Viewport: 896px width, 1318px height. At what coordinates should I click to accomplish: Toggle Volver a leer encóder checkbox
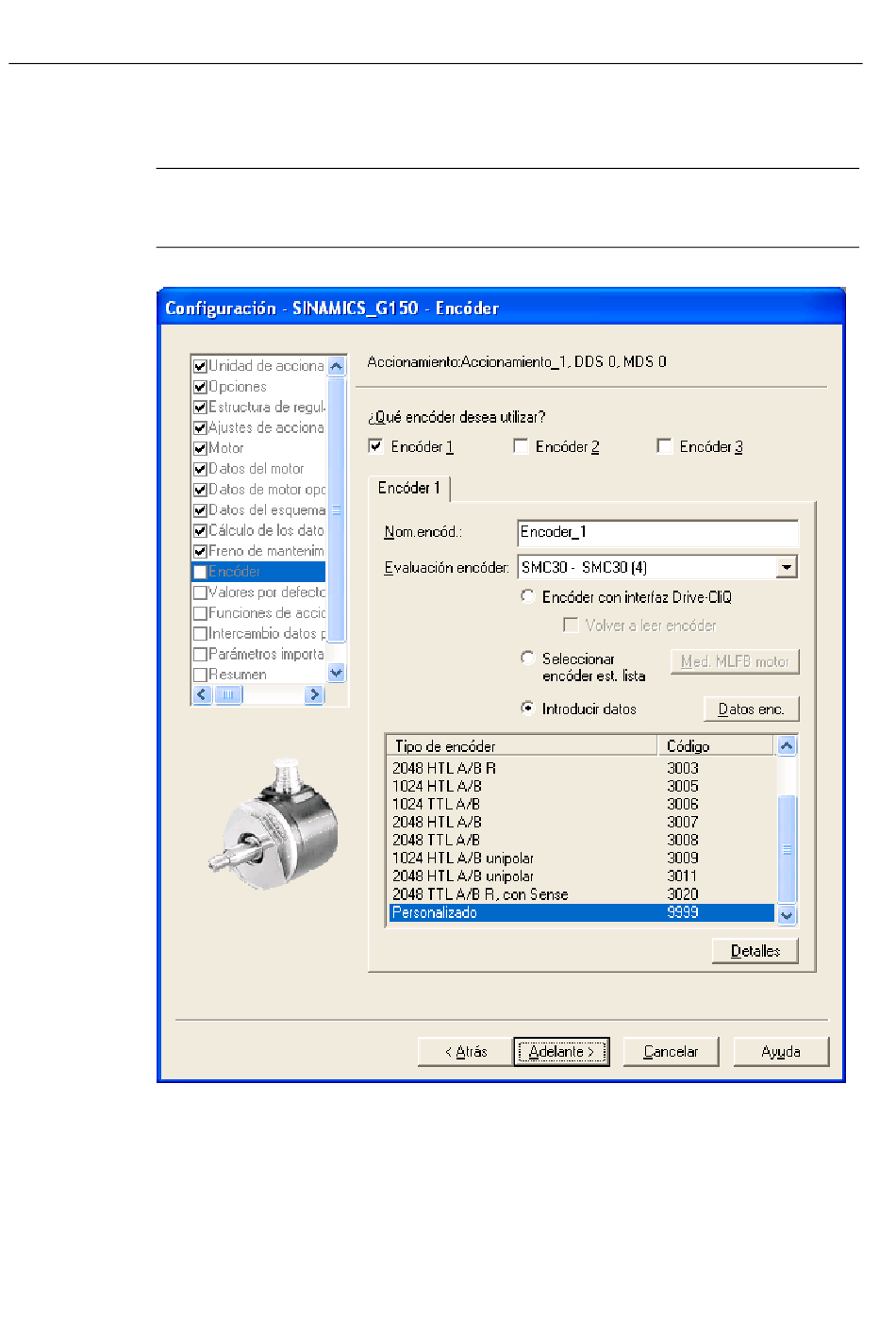[x=571, y=625]
